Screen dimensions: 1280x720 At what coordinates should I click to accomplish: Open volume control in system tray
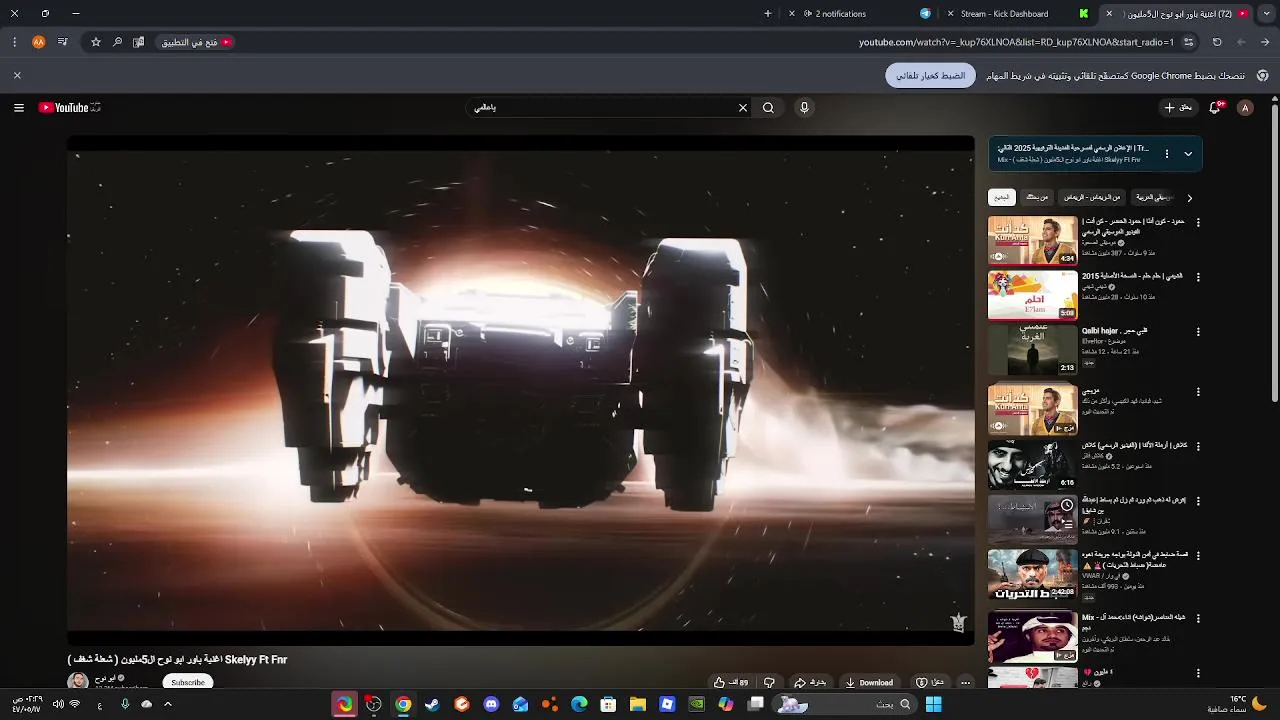coord(58,705)
